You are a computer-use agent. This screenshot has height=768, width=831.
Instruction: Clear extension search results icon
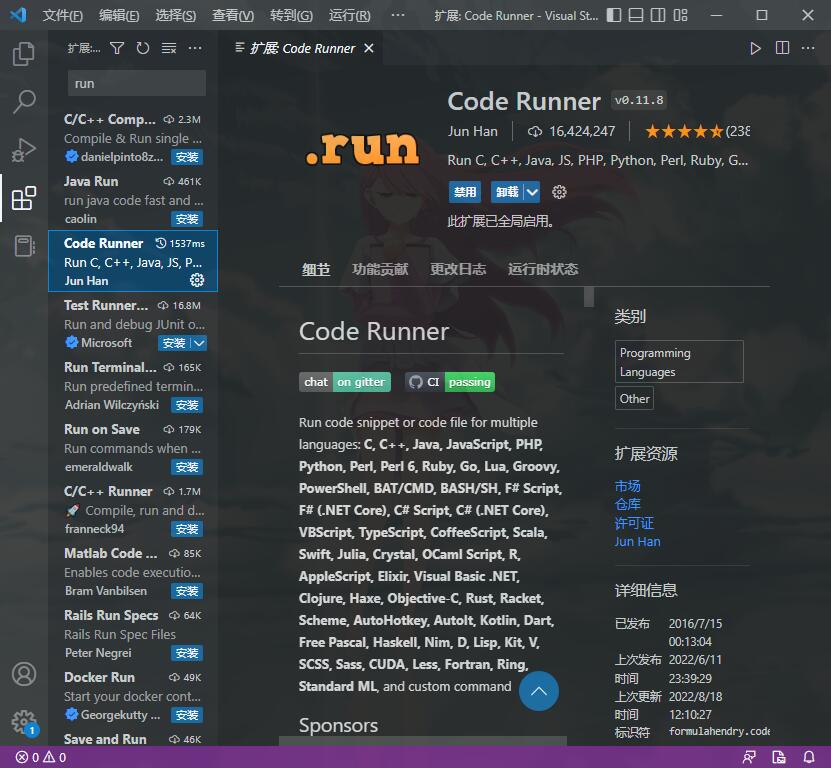[x=169, y=48]
